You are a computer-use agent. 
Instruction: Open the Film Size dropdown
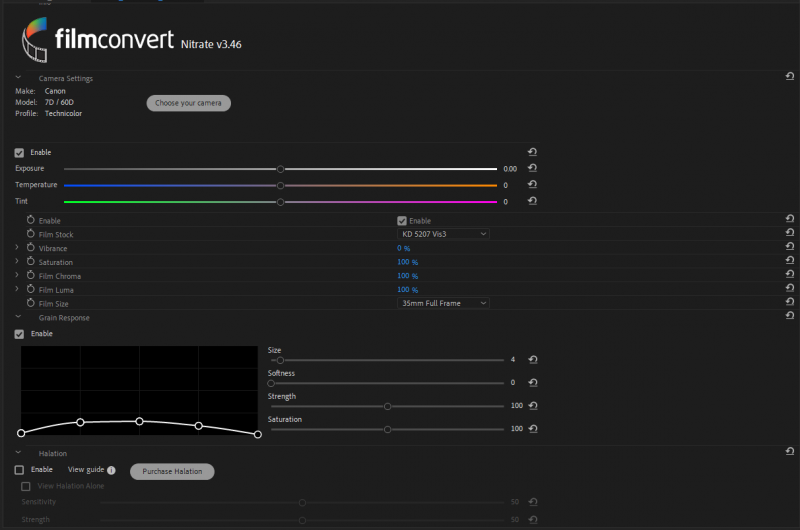[443, 303]
